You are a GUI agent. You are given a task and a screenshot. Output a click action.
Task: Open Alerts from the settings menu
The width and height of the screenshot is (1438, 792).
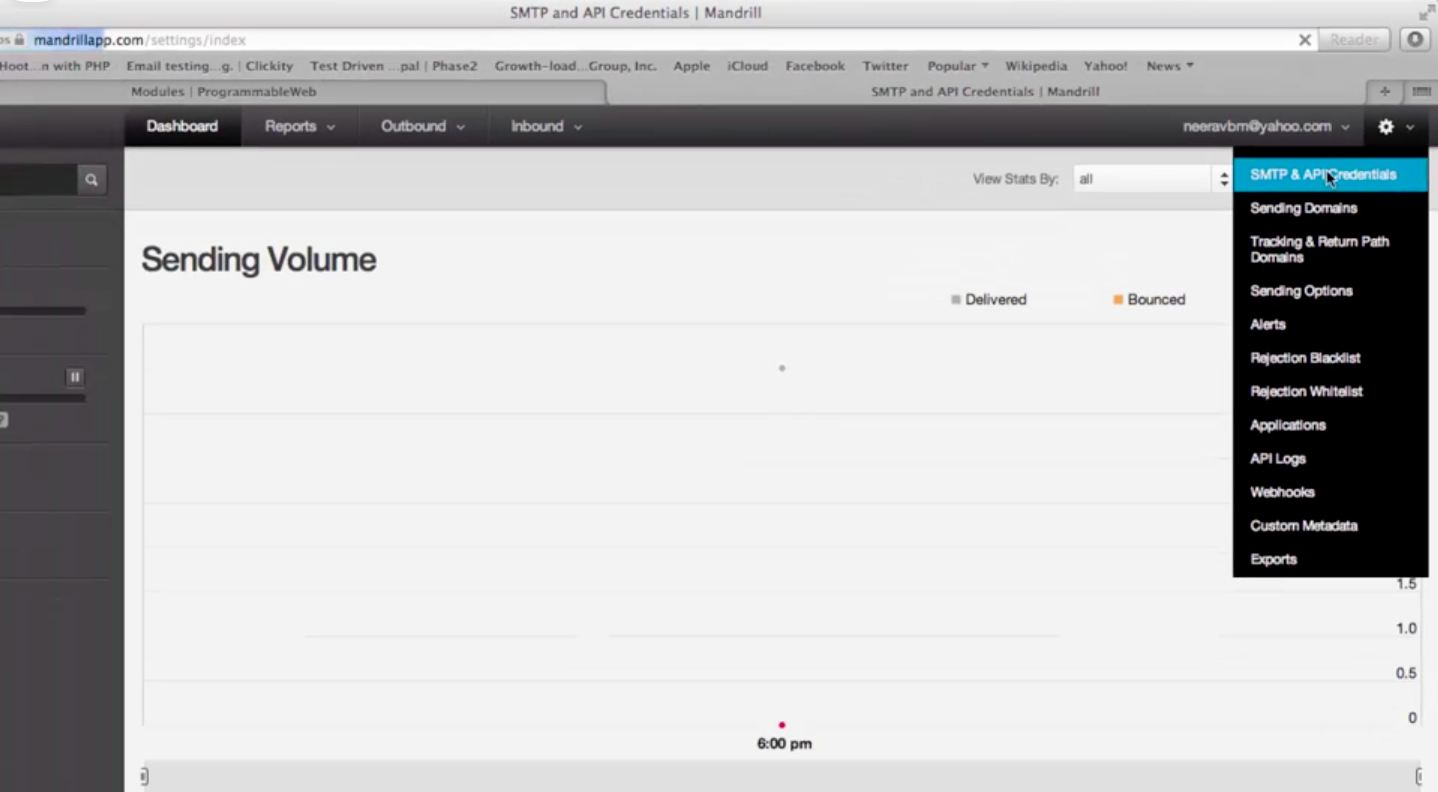(1268, 324)
